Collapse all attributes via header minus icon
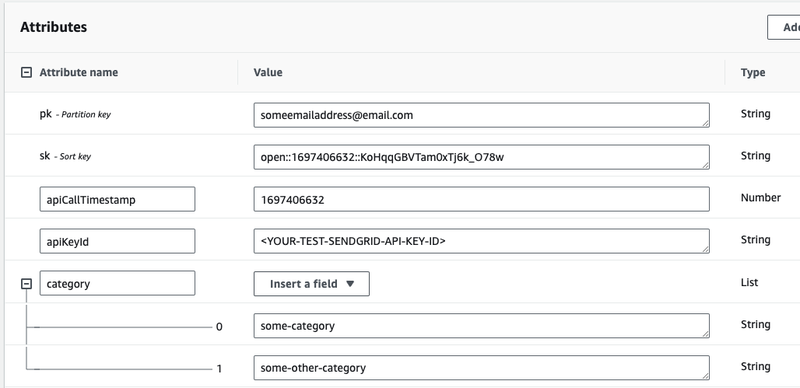The width and height of the screenshot is (800, 388). (26, 72)
